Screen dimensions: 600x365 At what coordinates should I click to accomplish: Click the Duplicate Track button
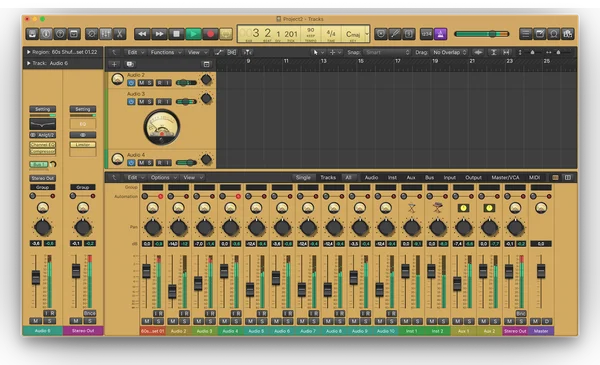tap(130, 64)
